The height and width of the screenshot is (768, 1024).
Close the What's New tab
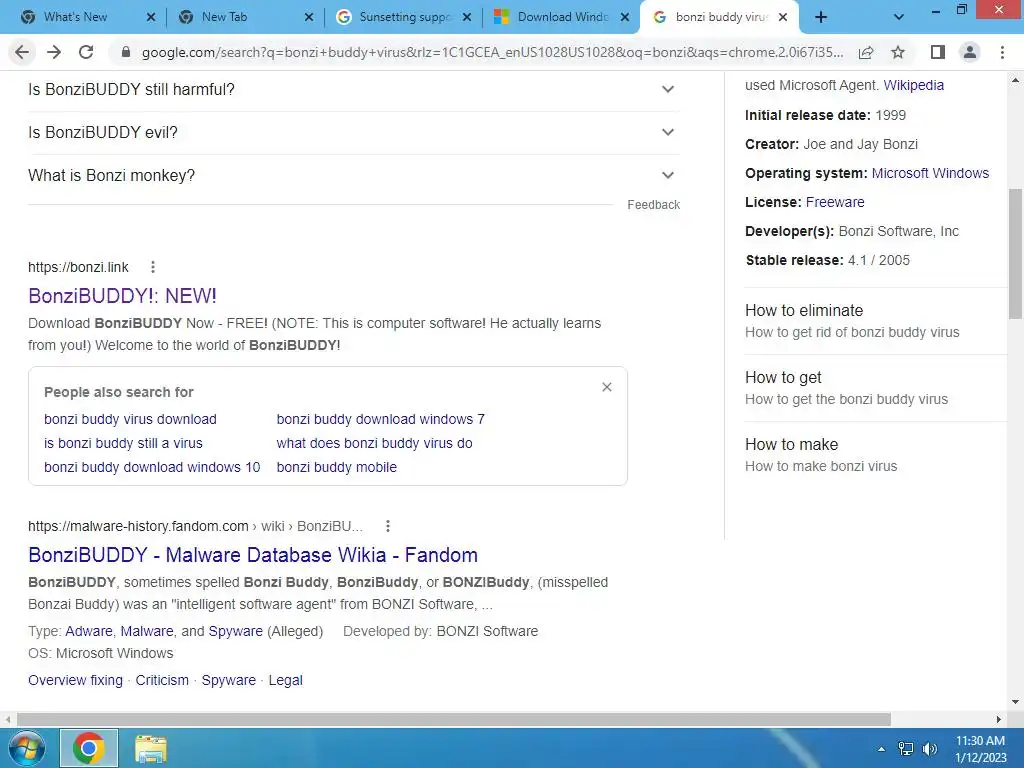(x=151, y=18)
